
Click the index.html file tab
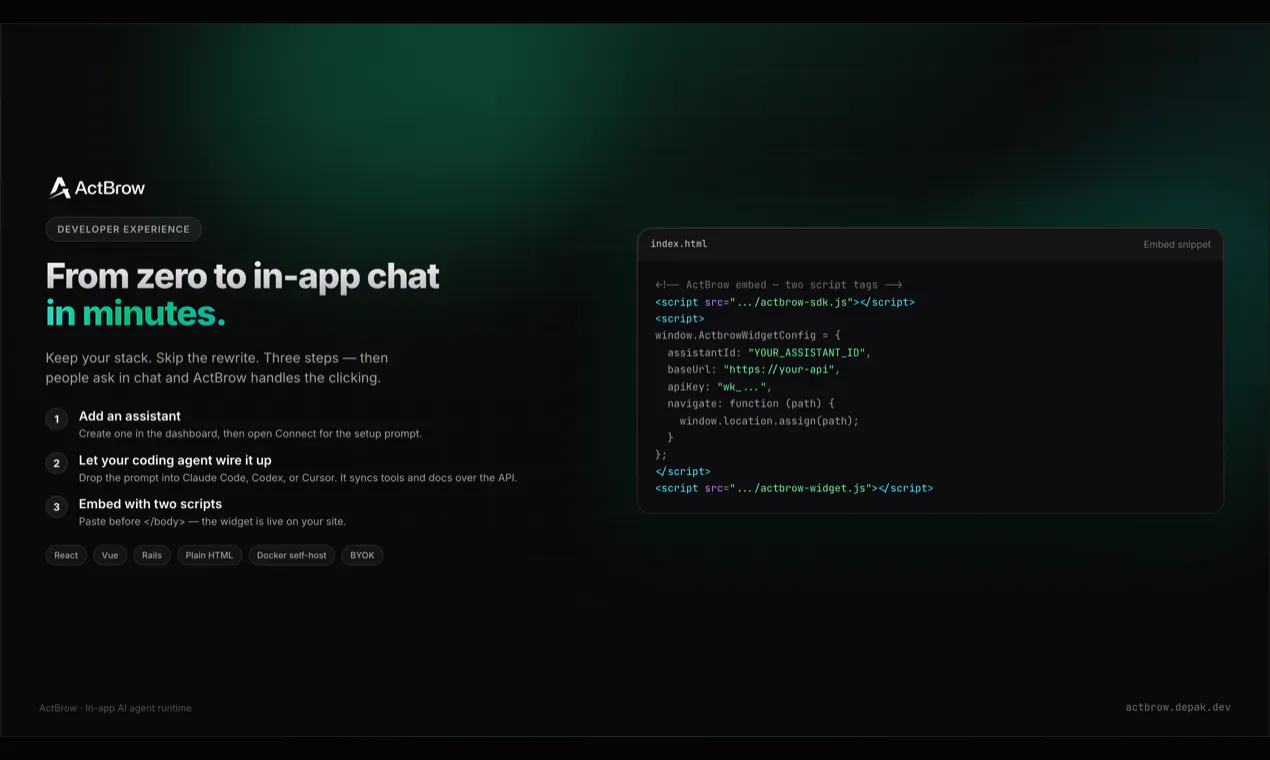(679, 244)
